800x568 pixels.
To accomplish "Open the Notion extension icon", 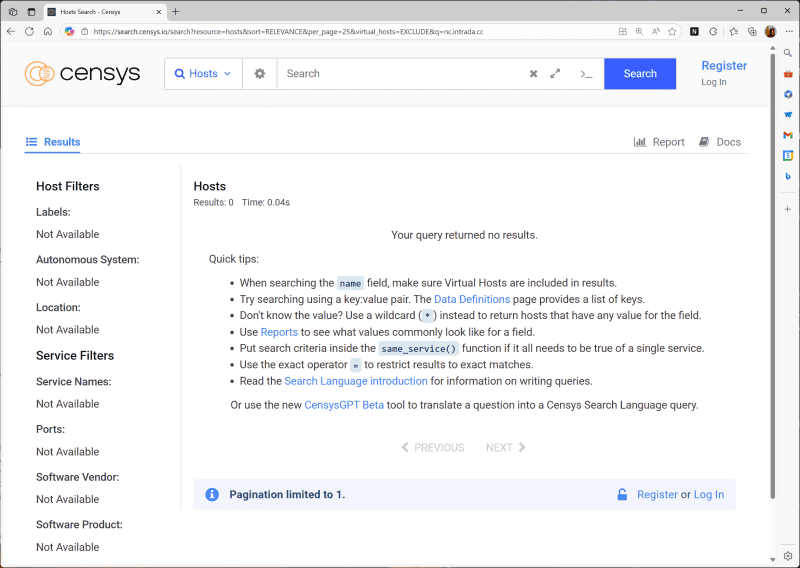I will [694, 31].
